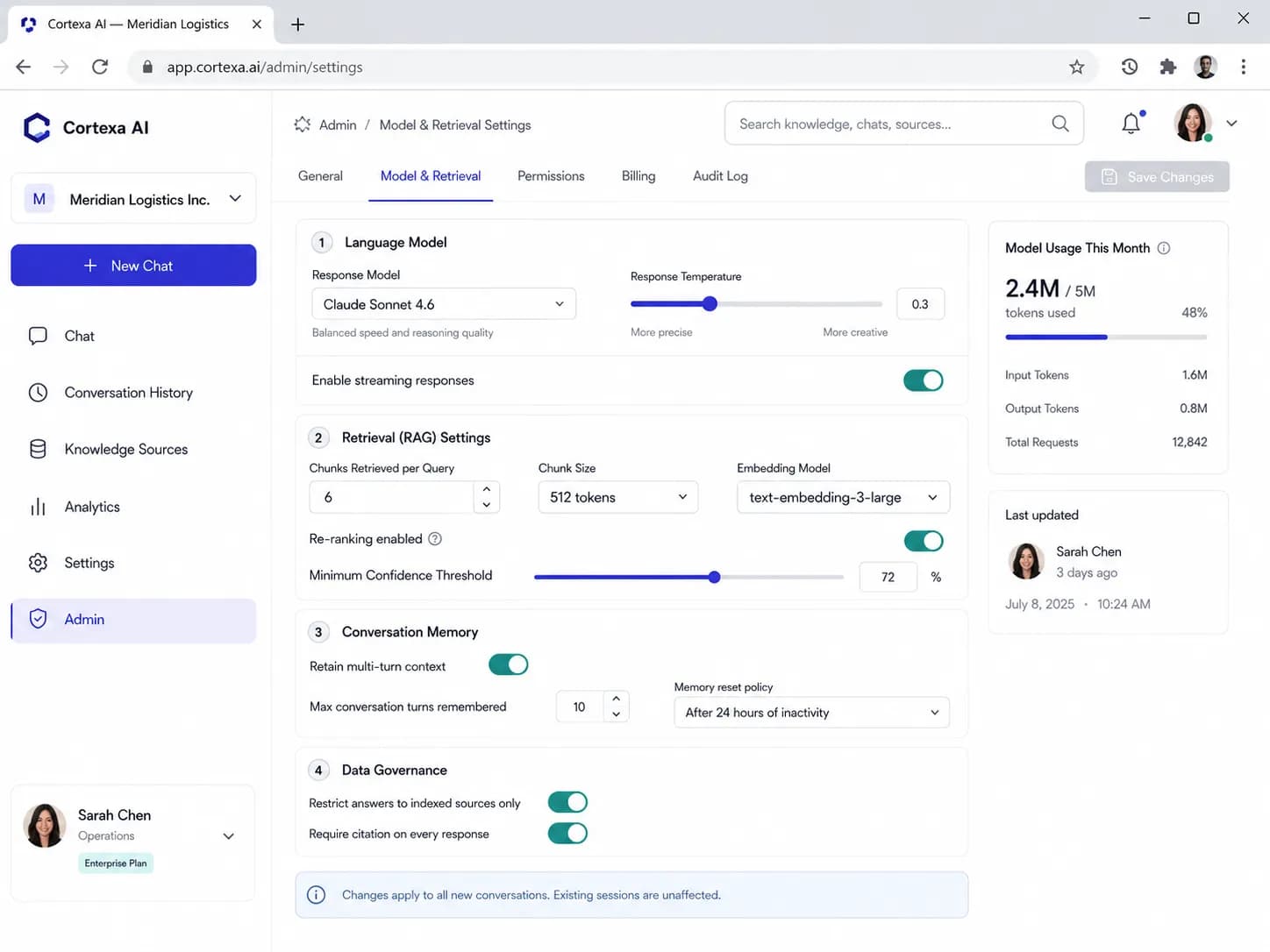The height and width of the screenshot is (952, 1270).
Task: Toggle Re-ranking enabled switch
Action: [x=924, y=541]
